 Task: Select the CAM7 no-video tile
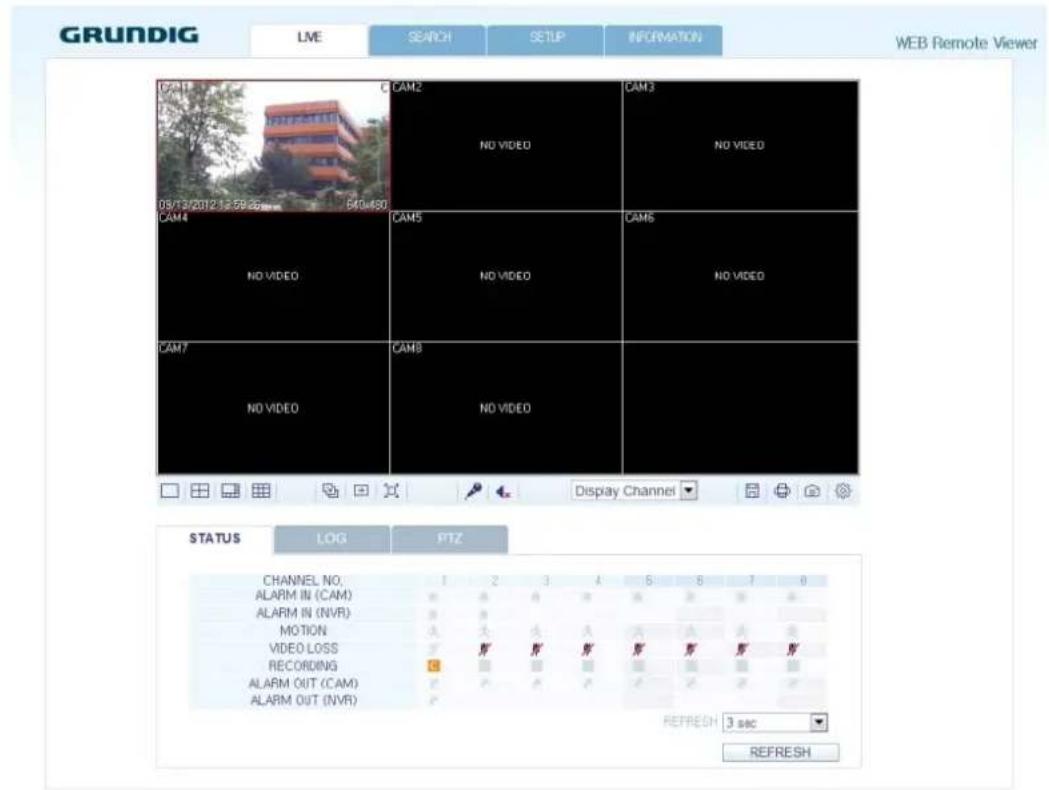(273, 408)
